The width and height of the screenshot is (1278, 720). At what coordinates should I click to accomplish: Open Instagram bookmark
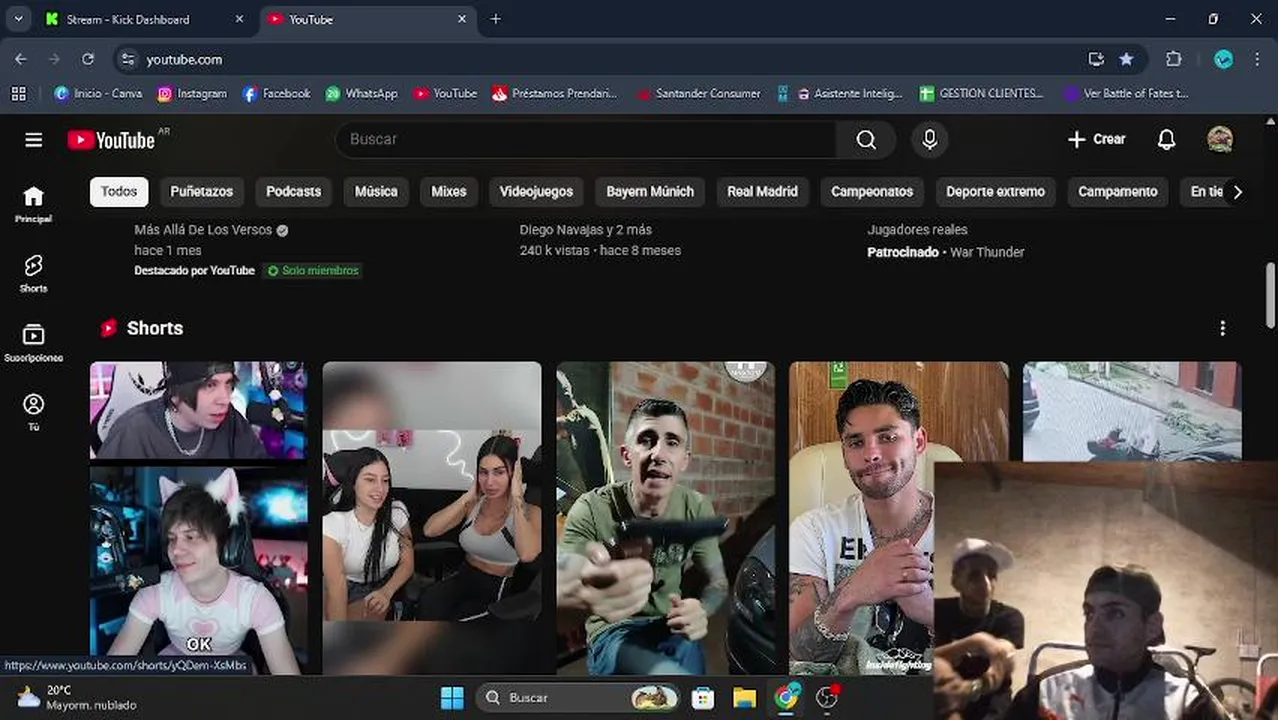(x=192, y=93)
